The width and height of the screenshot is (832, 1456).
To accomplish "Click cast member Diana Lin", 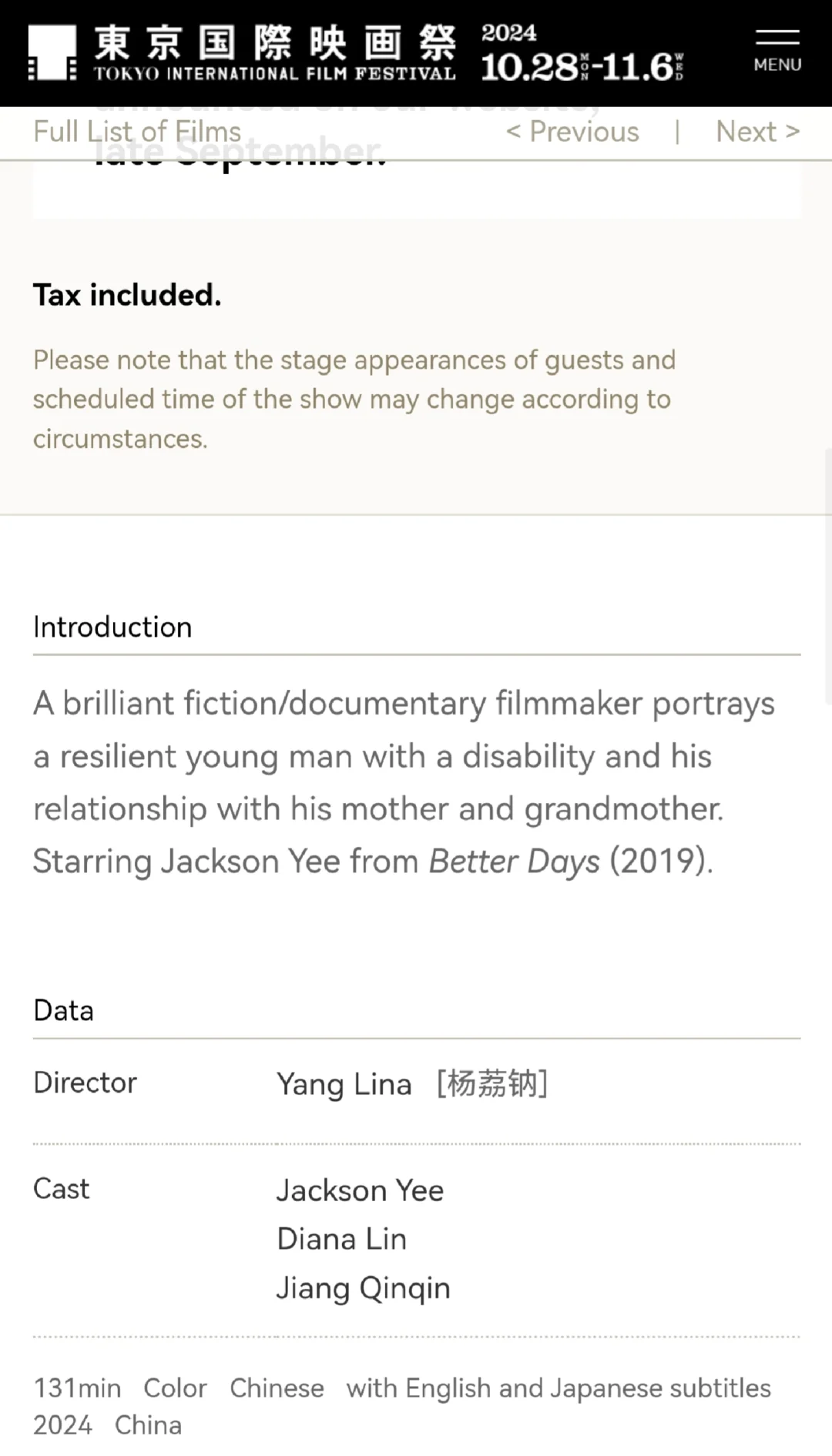I will [341, 1240].
